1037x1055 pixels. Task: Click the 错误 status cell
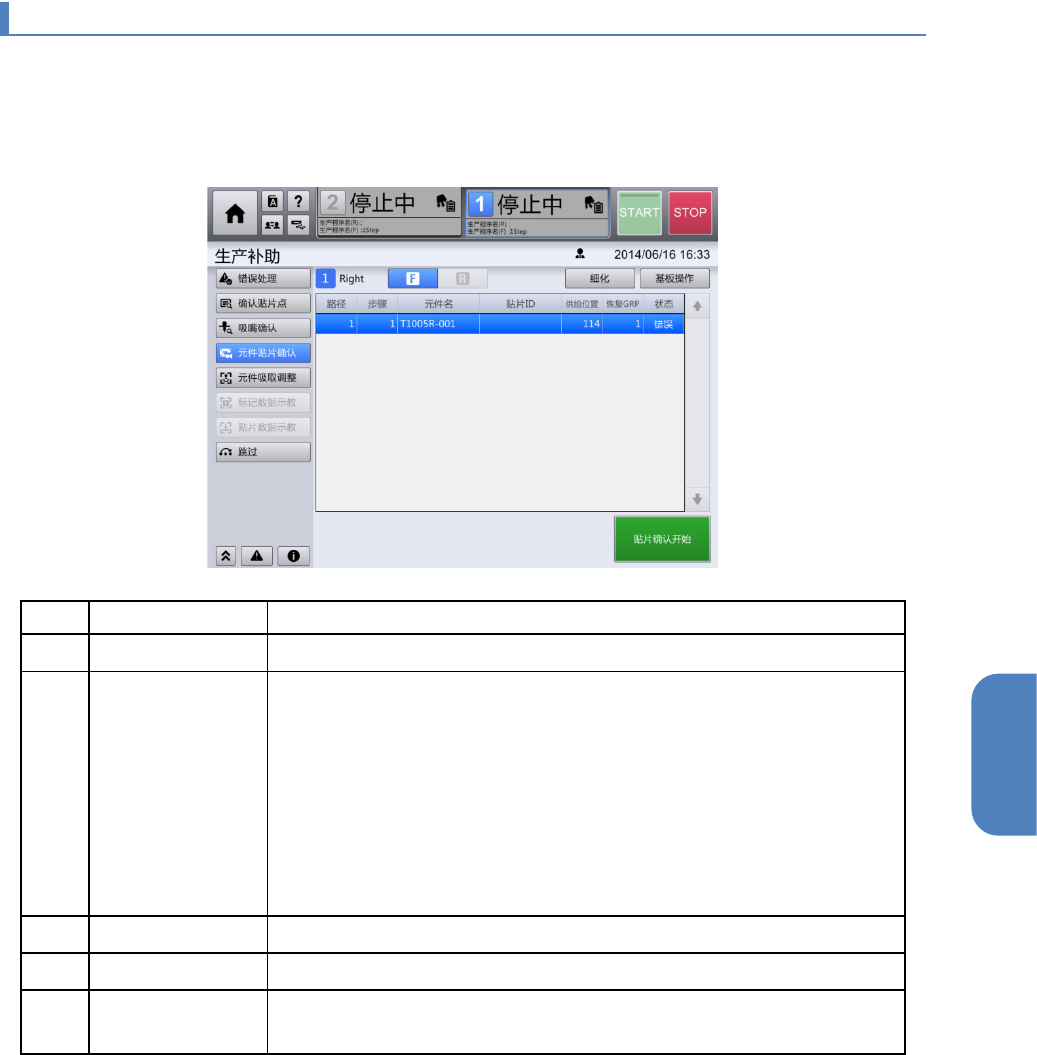pos(664,324)
